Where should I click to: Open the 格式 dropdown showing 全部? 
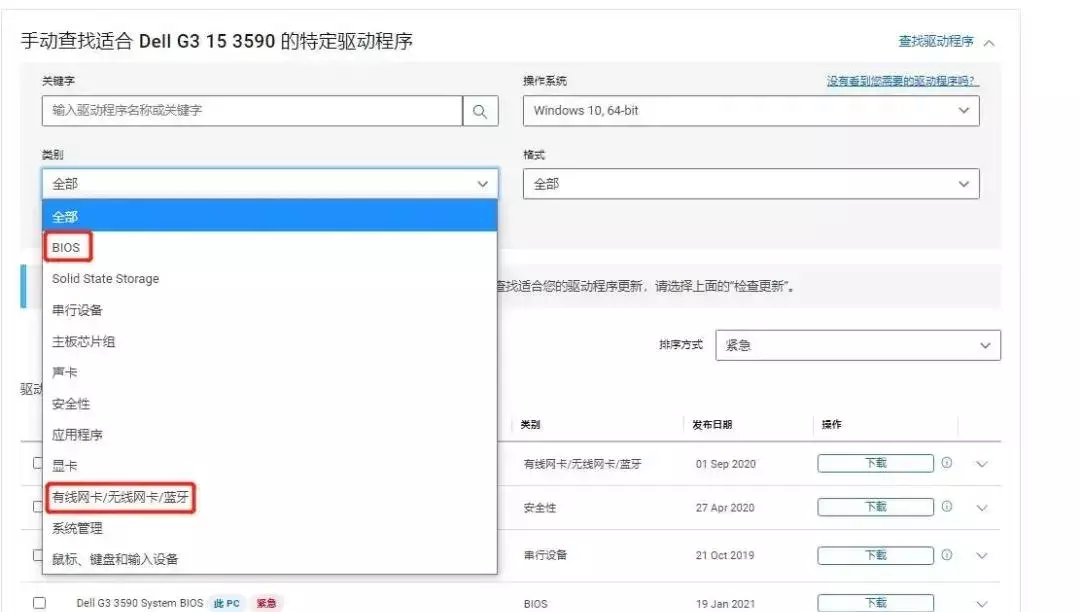tap(751, 184)
